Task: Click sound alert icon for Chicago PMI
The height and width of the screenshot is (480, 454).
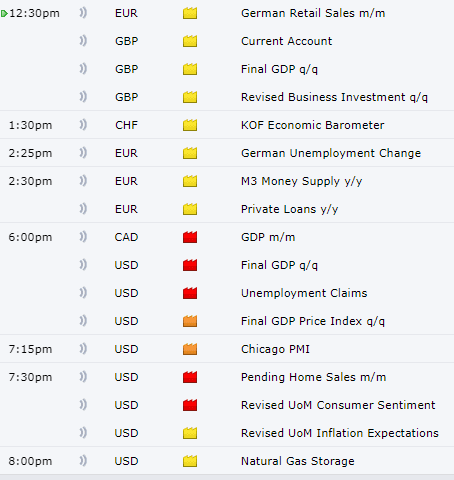Action: click(83, 349)
